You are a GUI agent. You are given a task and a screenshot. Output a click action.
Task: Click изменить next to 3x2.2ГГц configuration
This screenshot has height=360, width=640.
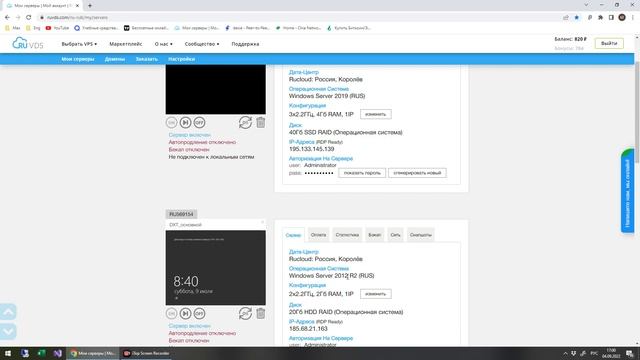pyautogui.click(x=376, y=114)
